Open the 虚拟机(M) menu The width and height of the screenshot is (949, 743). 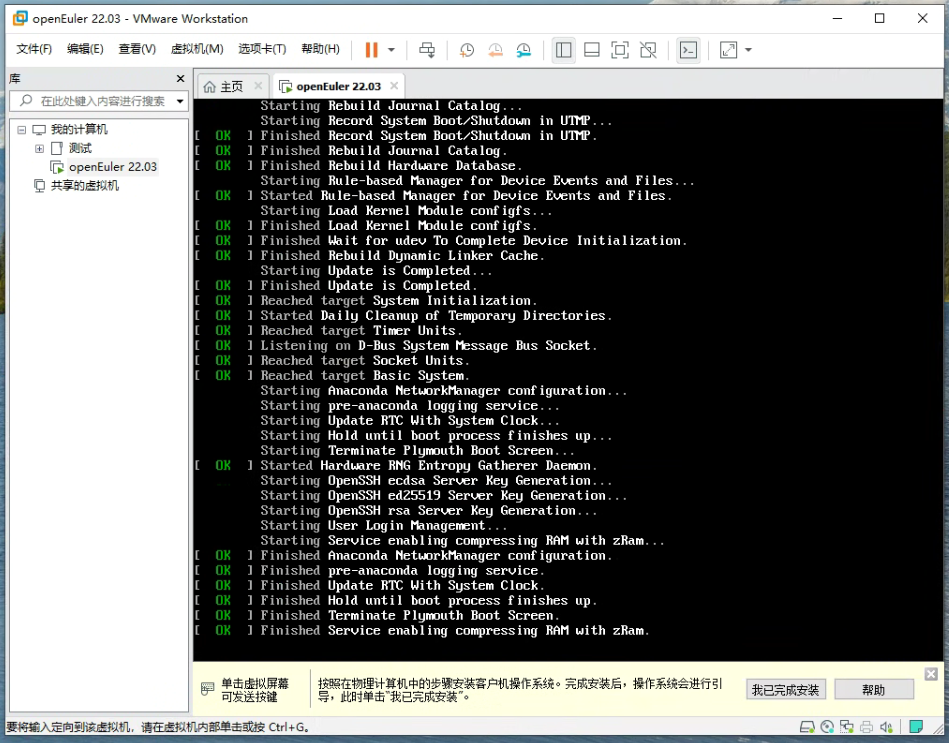197,49
